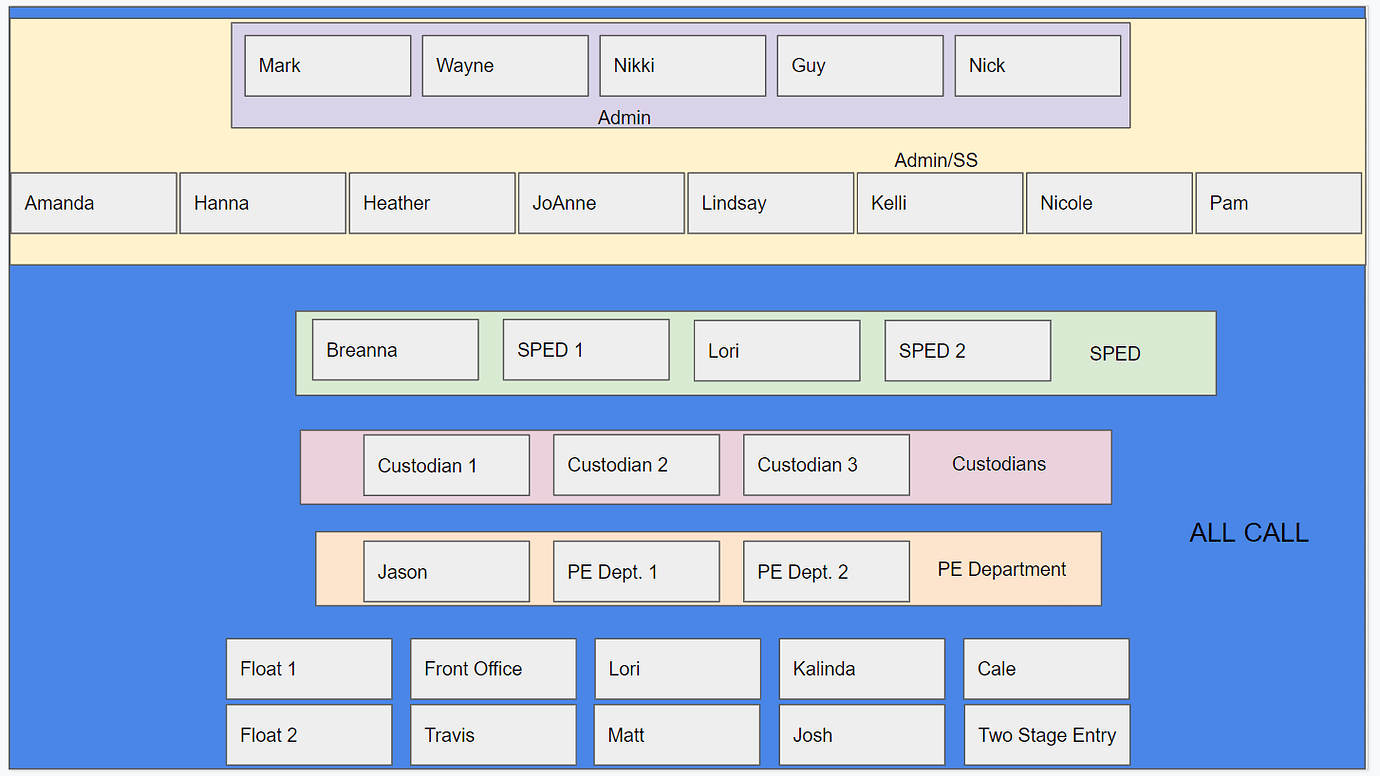Click the SPED 2 box
Screen dimensions: 1380x776
[967, 351]
